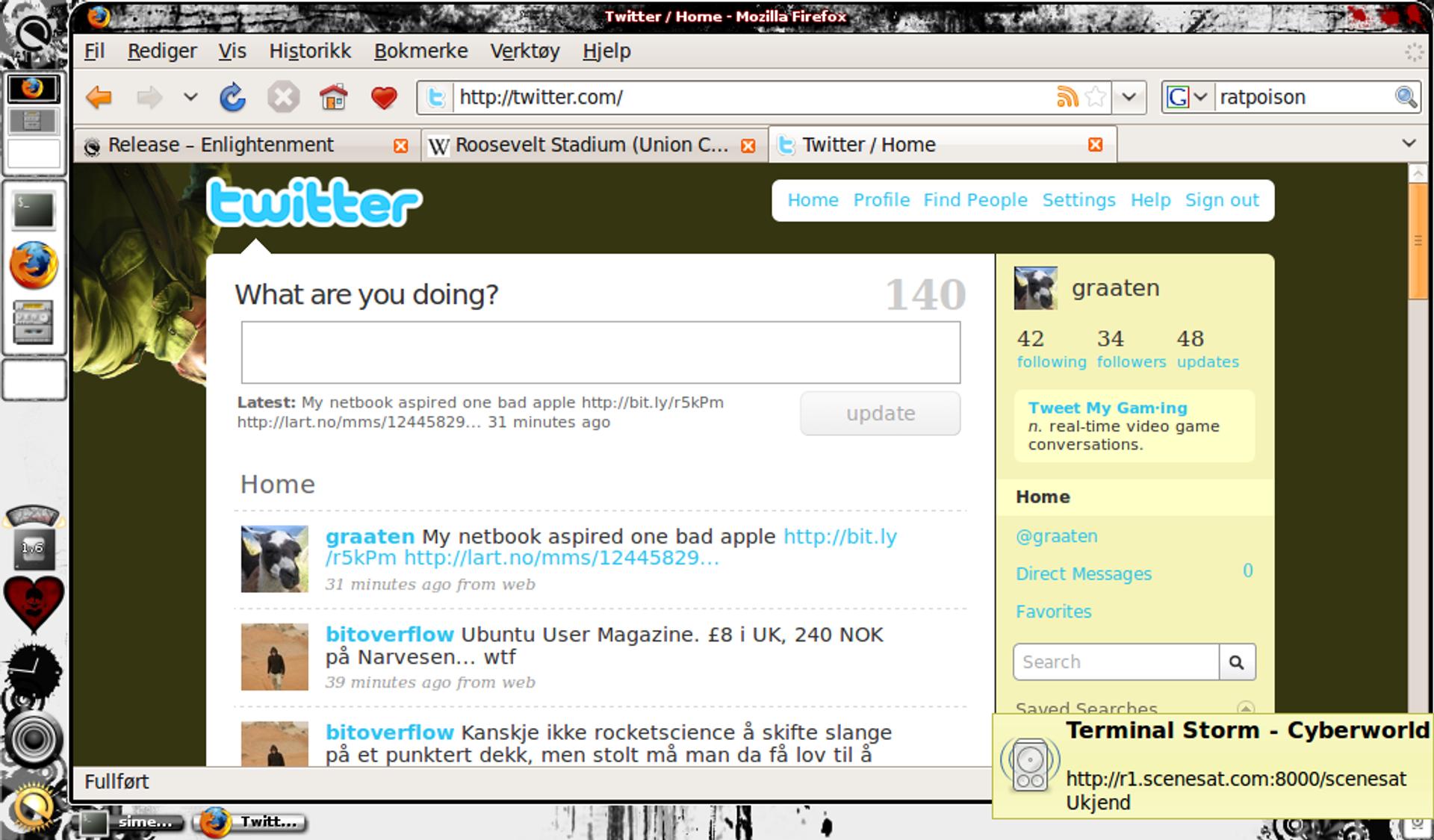Go back with the orange back arrow
Image resolution: width=1434 pixels, height=840 pixels.
pyautogui.click(x=99, y=97)
